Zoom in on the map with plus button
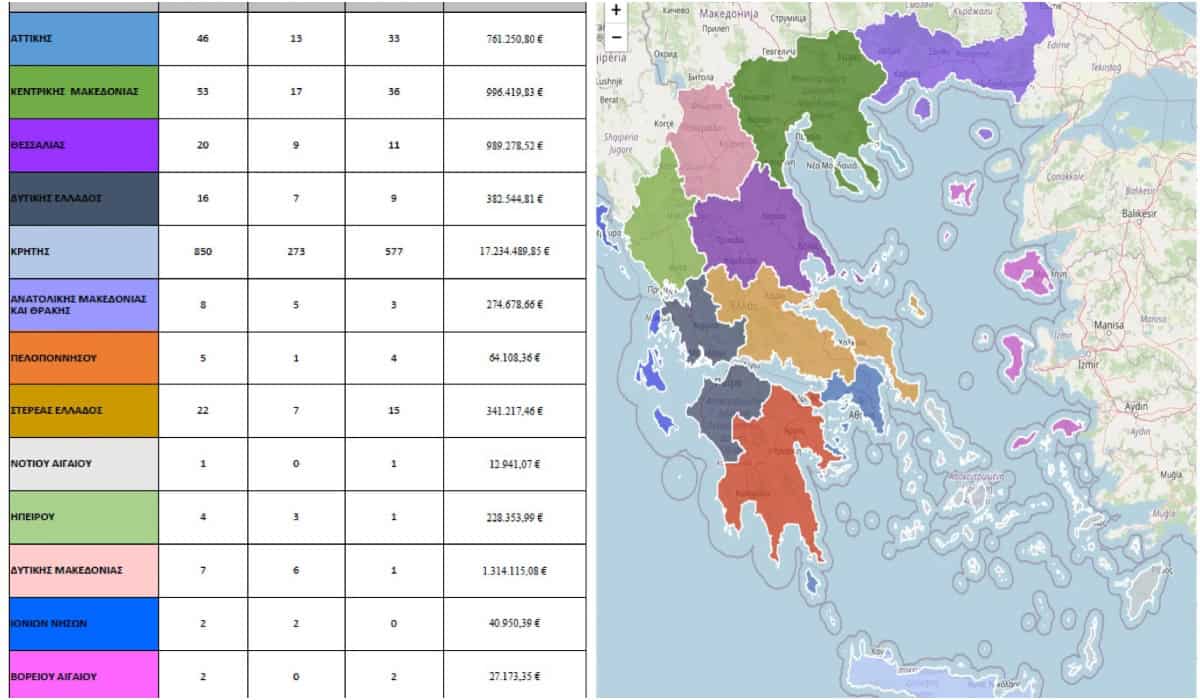 coord(615,11)
